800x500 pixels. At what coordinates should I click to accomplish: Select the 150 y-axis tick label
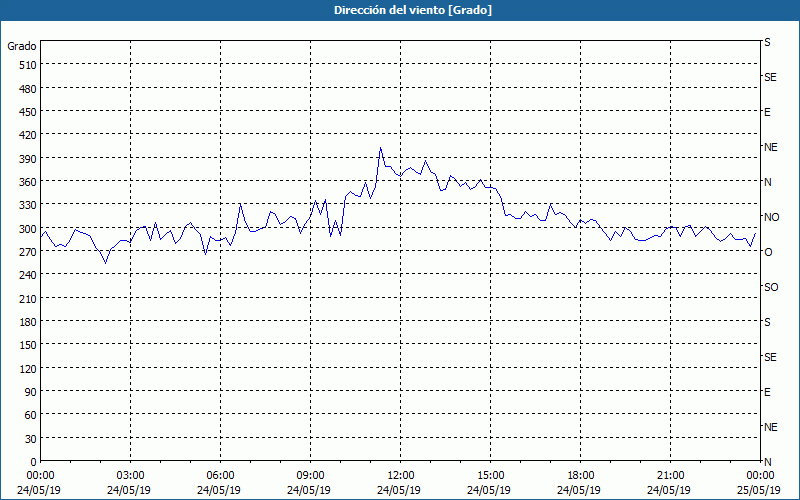point(29,345)
